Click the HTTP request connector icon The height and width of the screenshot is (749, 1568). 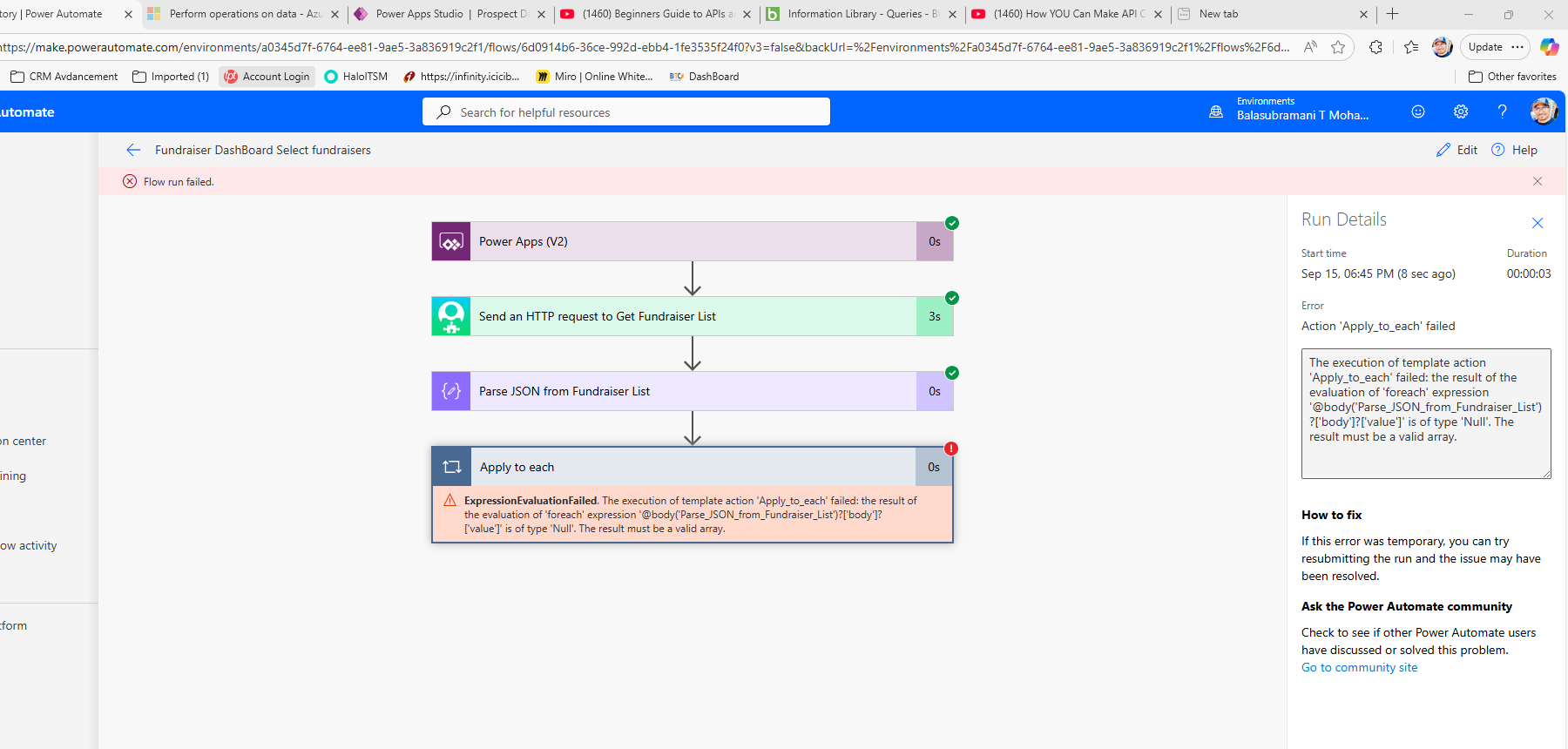click(x=451, y=316)
